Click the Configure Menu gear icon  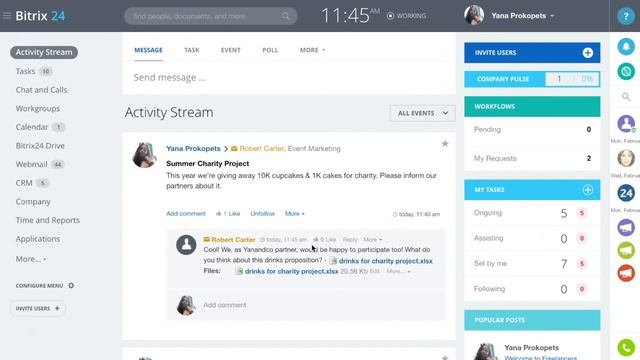click(71, 285)
